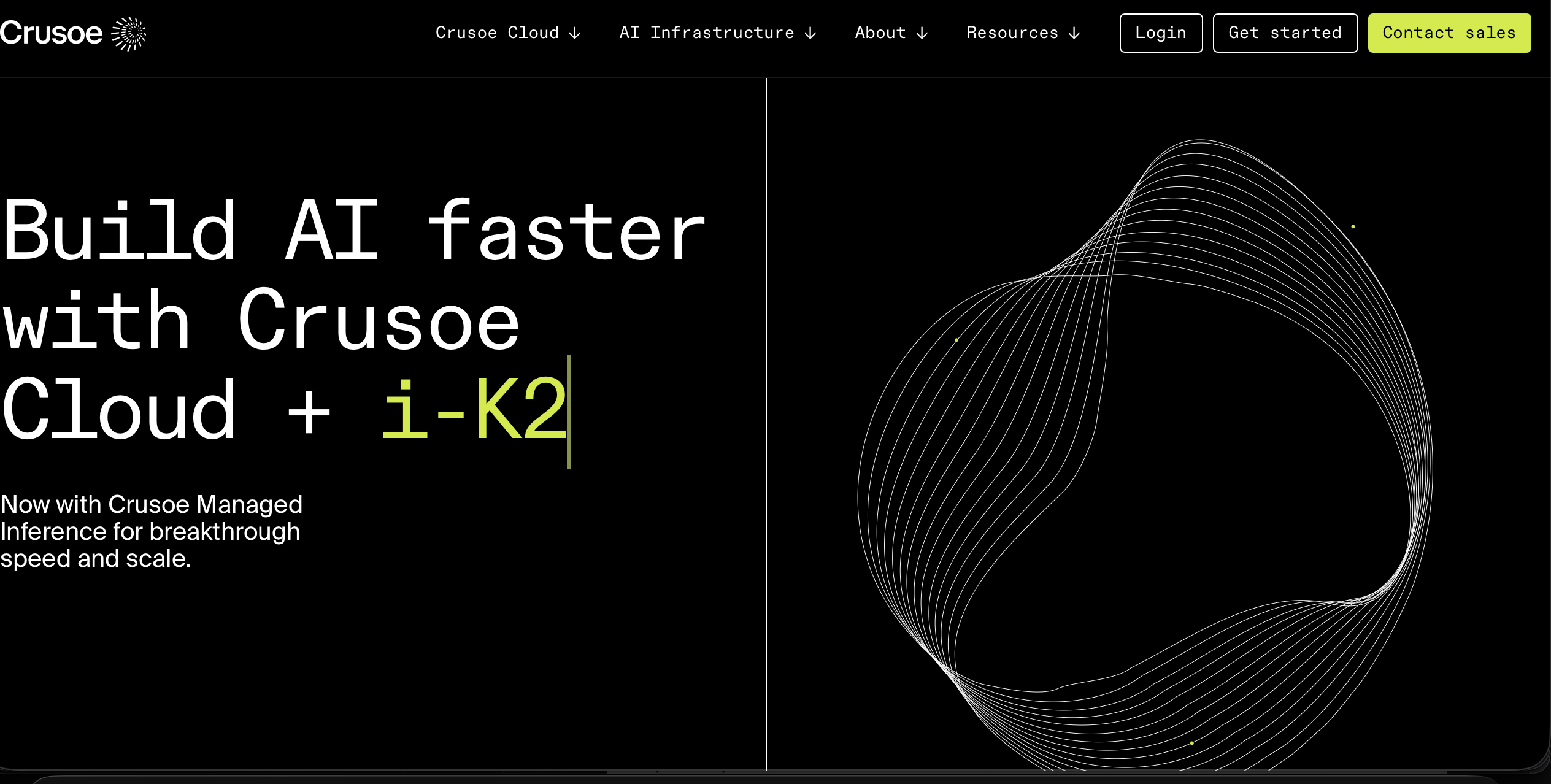Open the Crusoe Cloud menu

click(x=498, y=33)
